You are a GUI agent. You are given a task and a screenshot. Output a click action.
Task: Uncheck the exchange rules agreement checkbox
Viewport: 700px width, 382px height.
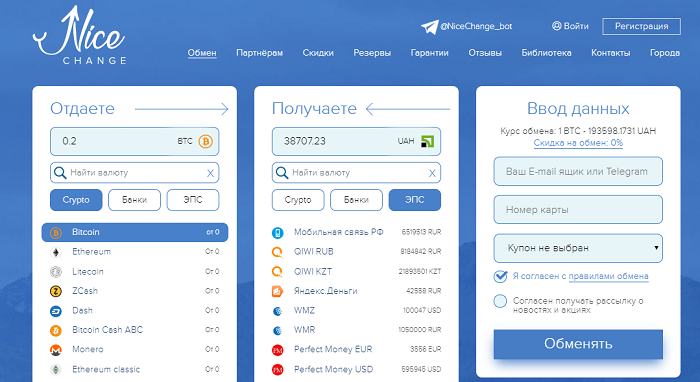coord(500,277)
